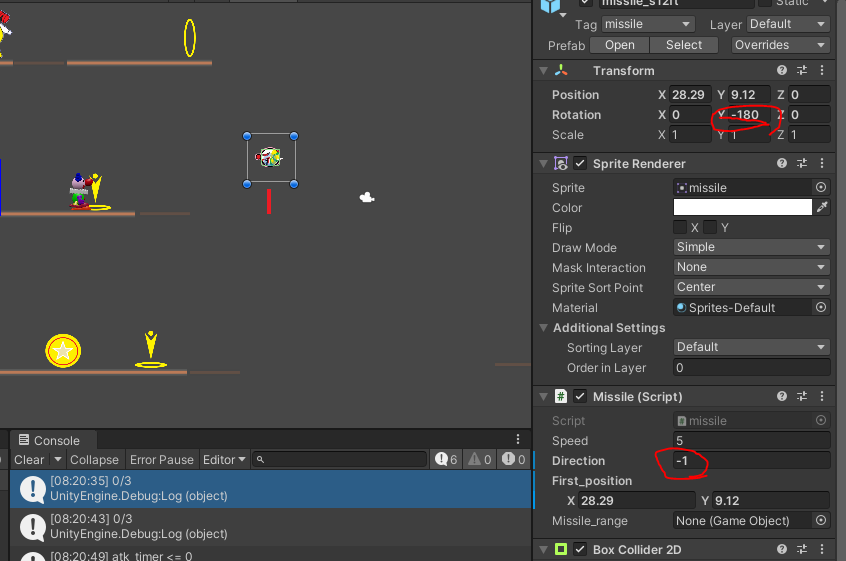846x561 pixels.
Task: Enable Flip X checkbox
Action: click(x=680, y=227)
